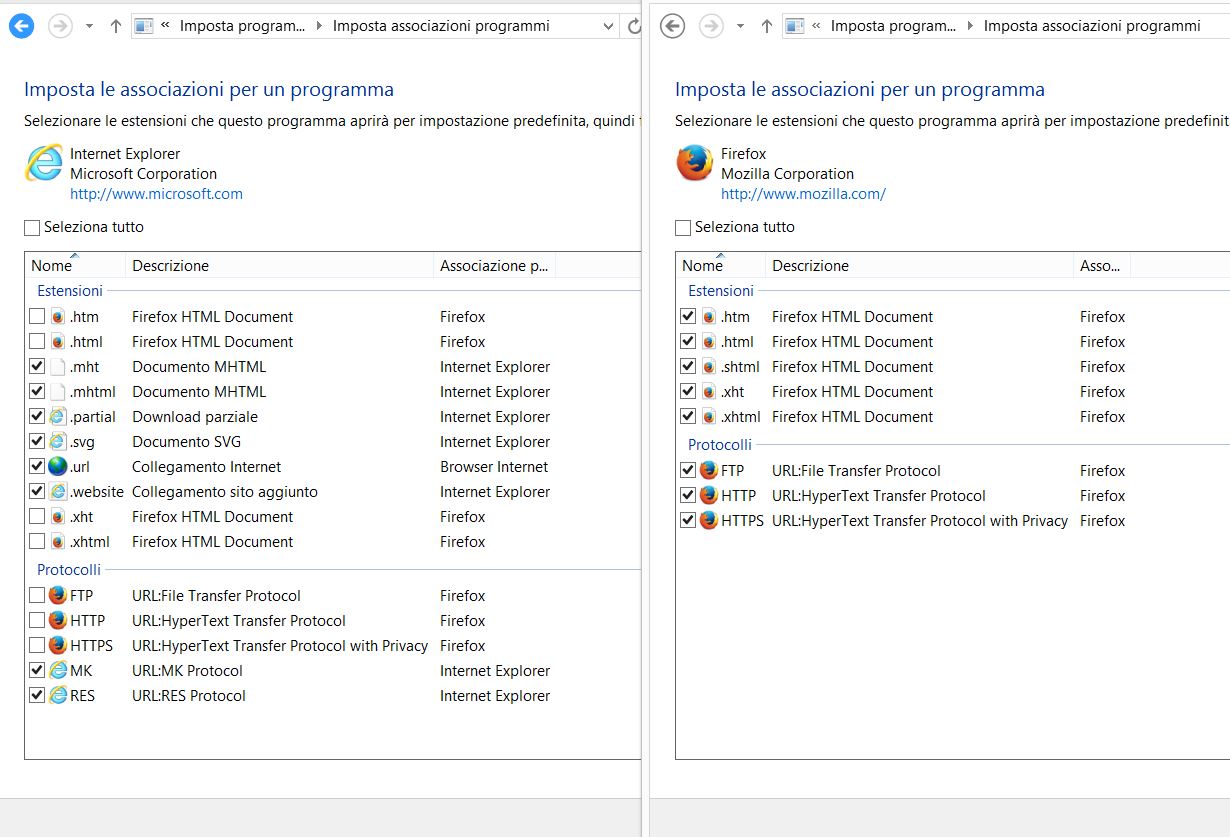This screenshot has height=837, width=1230.
Task: Click the Associazione p... column header
Action: coord(494,265)
